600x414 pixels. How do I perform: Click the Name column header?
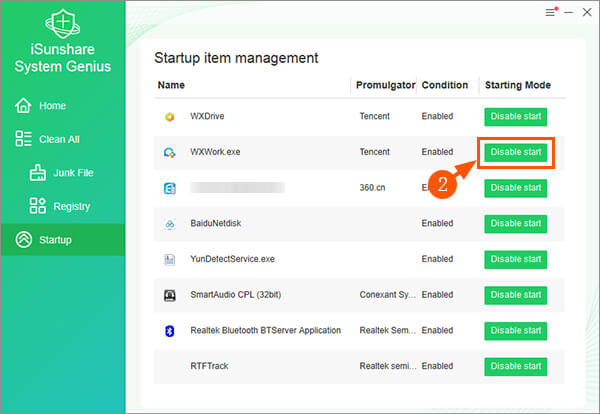click(x=171, y=85)
